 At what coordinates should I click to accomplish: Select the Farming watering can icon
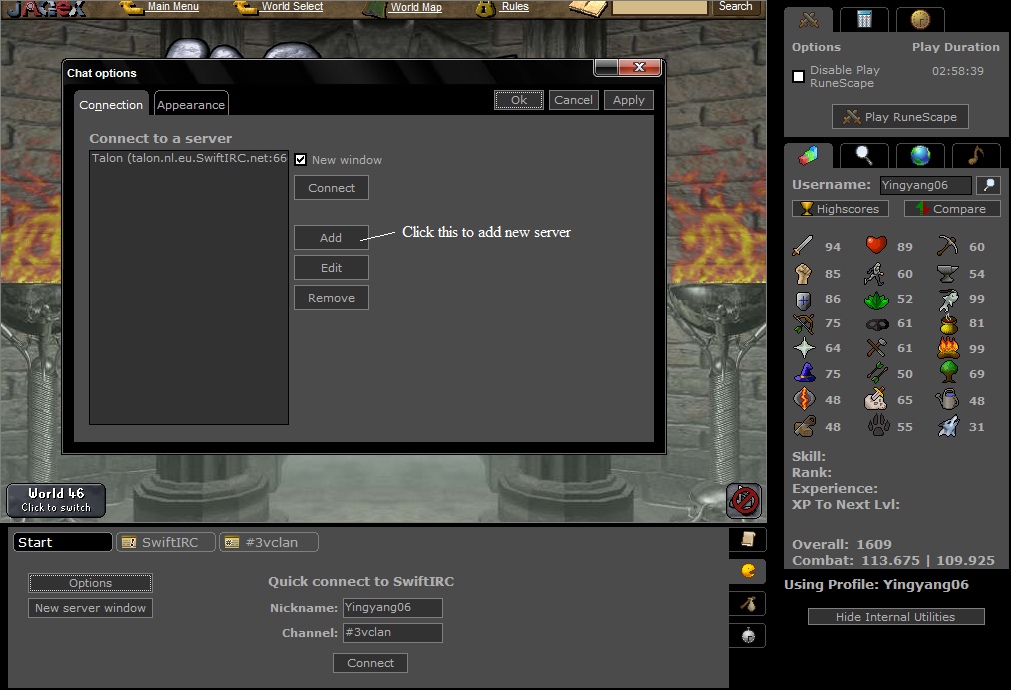[x=947, y=399]
